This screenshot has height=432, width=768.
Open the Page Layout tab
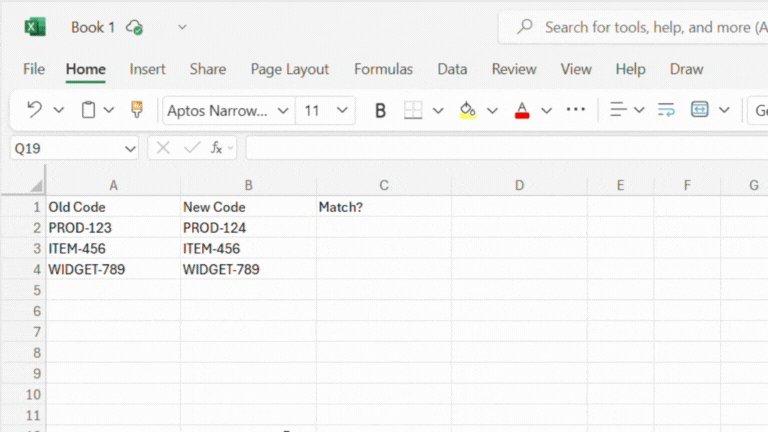click(x=289, y=69)
